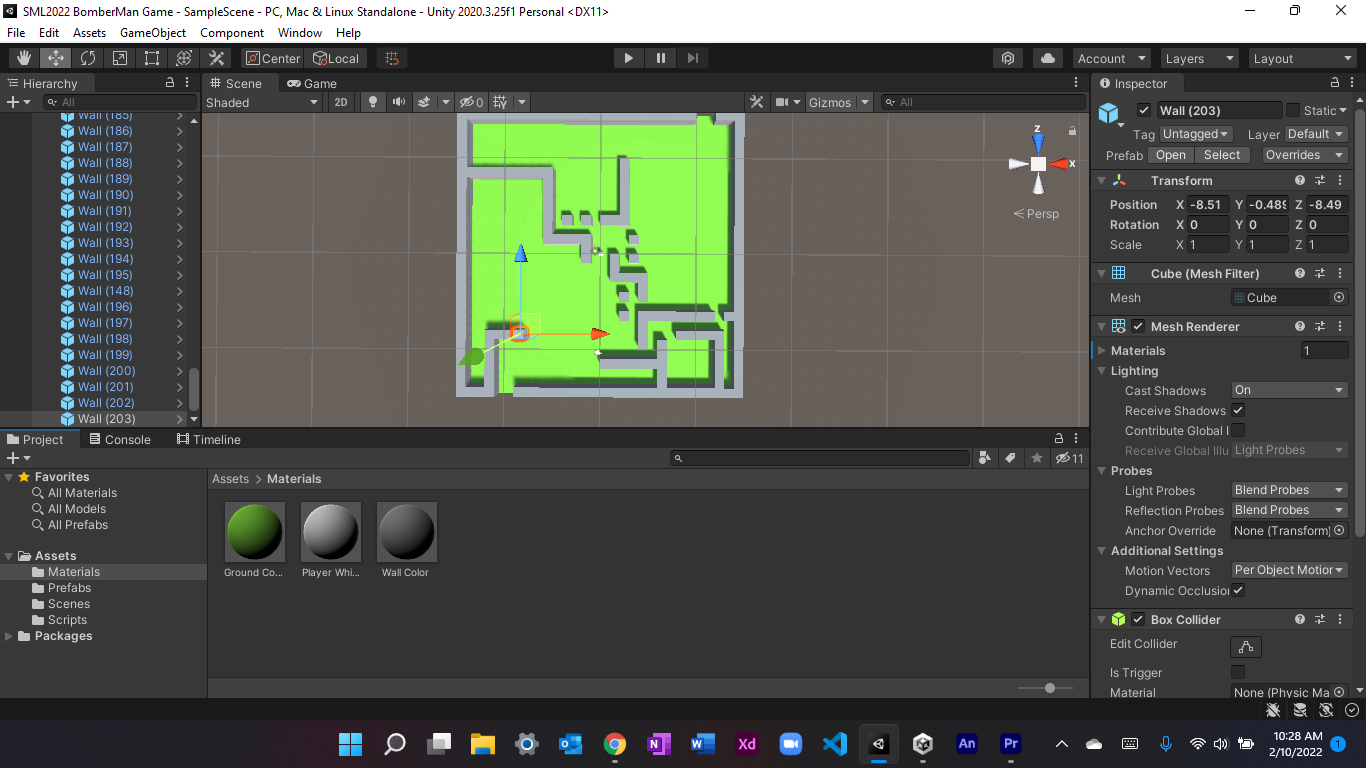The image size is (1366, 768).
Task: Uncheck Receive Shadows
Action: [x=1238, y=410]
